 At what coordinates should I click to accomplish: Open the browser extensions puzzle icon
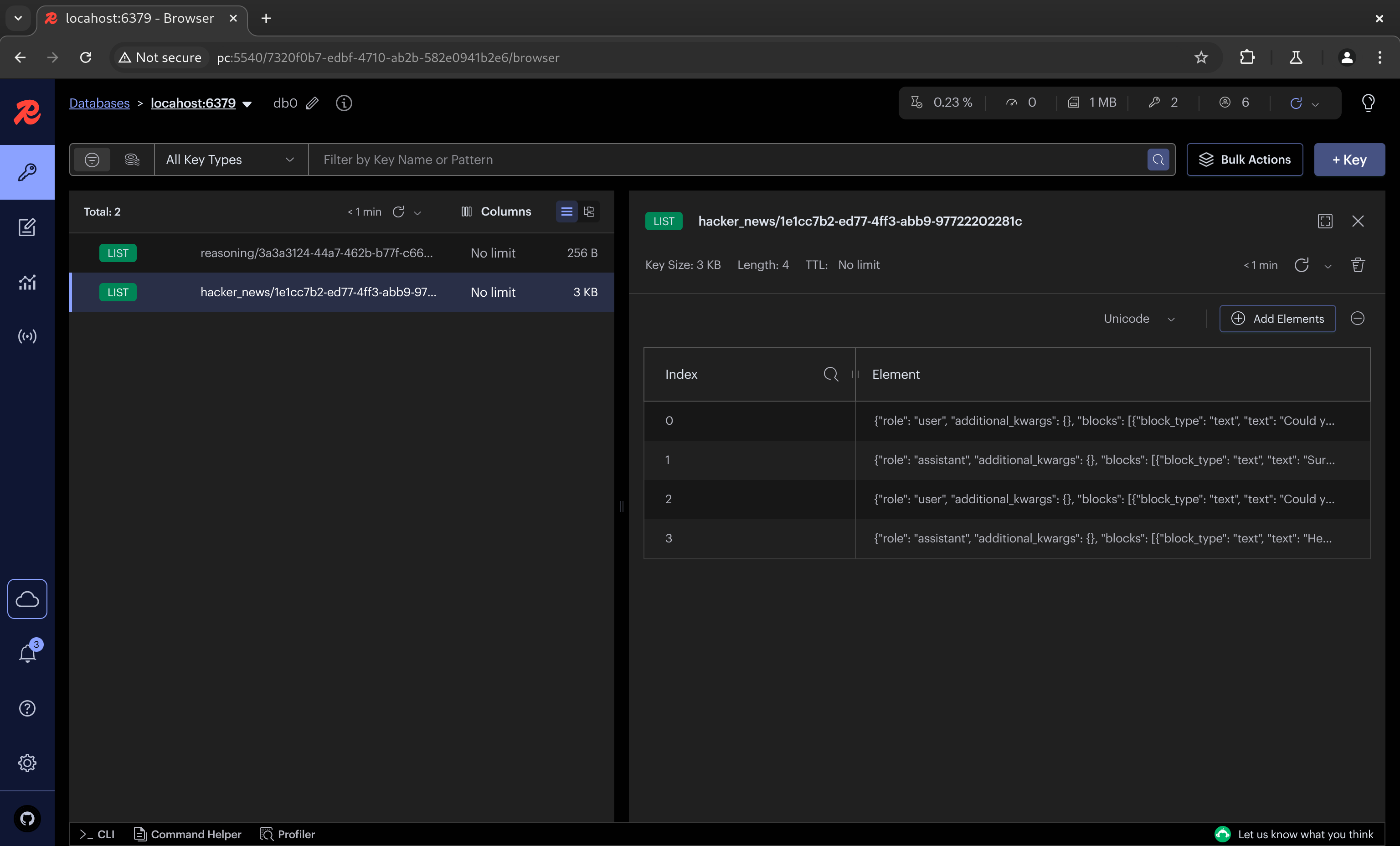coord(1247,57)
